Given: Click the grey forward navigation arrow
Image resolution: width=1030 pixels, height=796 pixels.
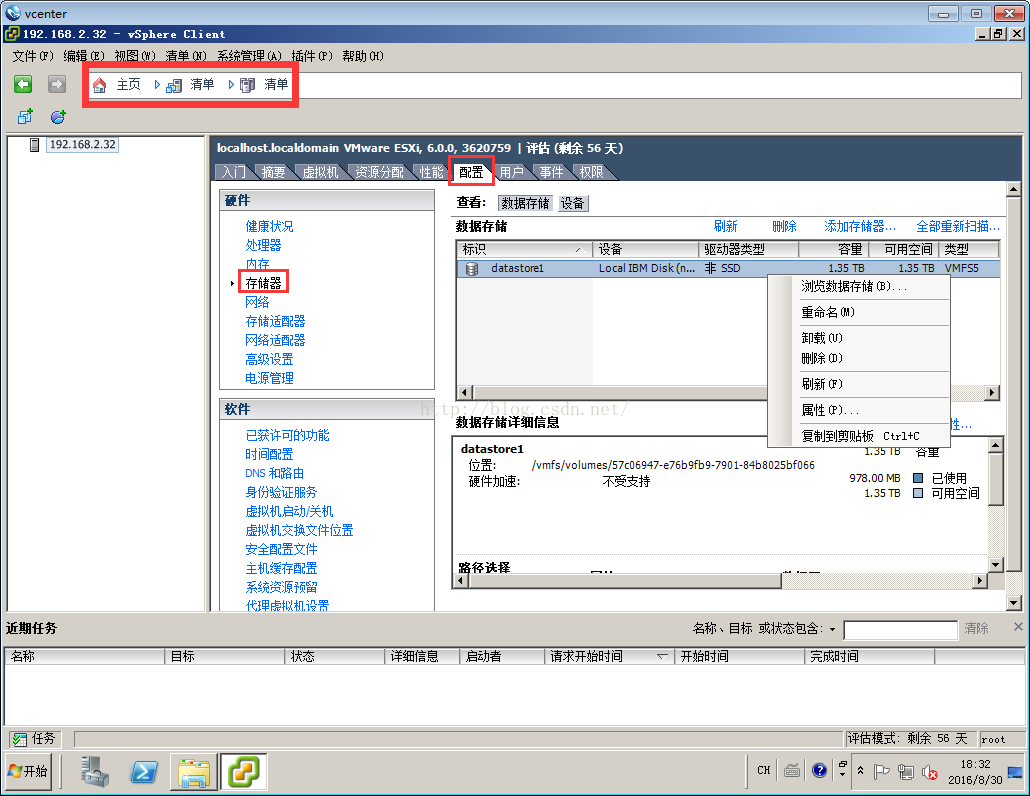Looking at the screenshot, I should pyautogui.click(x=57, y=84).
